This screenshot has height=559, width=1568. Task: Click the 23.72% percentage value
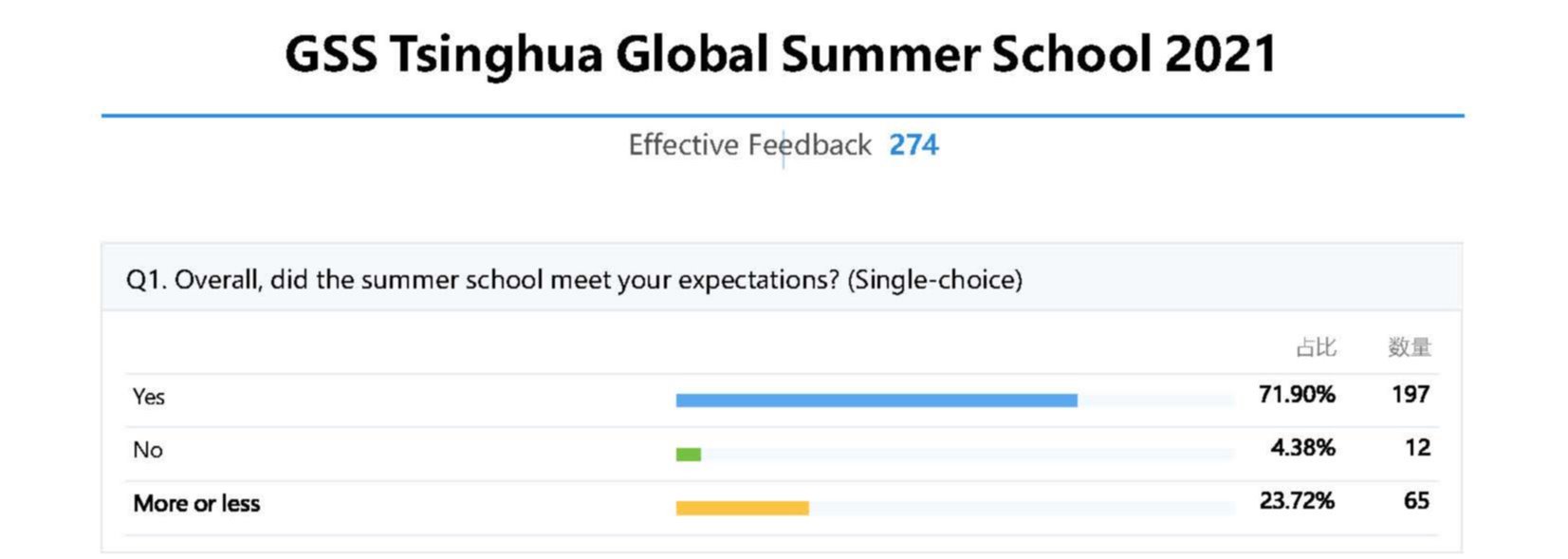(x=1296, y=501)
